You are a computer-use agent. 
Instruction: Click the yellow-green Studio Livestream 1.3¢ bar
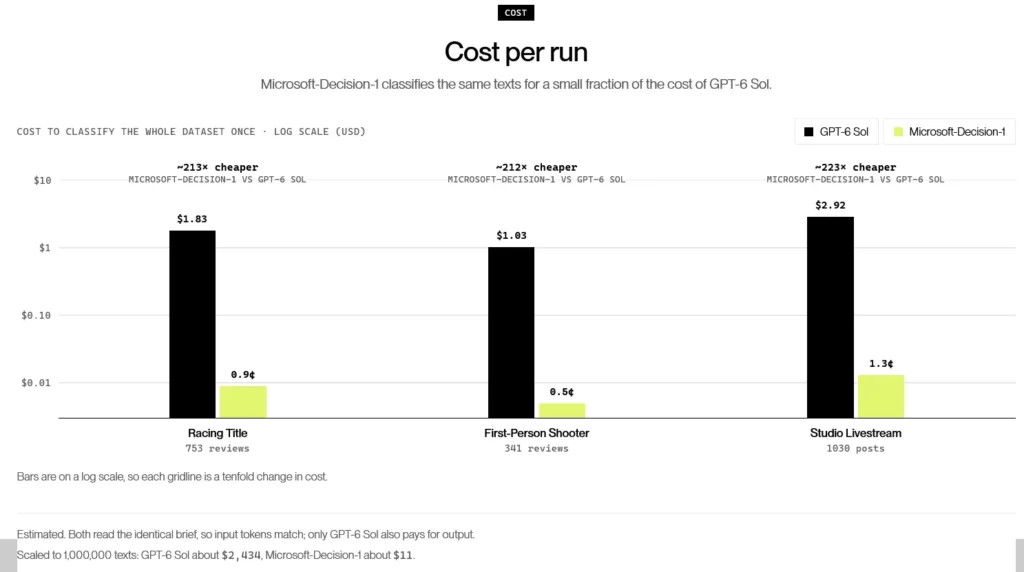point(881,396)
